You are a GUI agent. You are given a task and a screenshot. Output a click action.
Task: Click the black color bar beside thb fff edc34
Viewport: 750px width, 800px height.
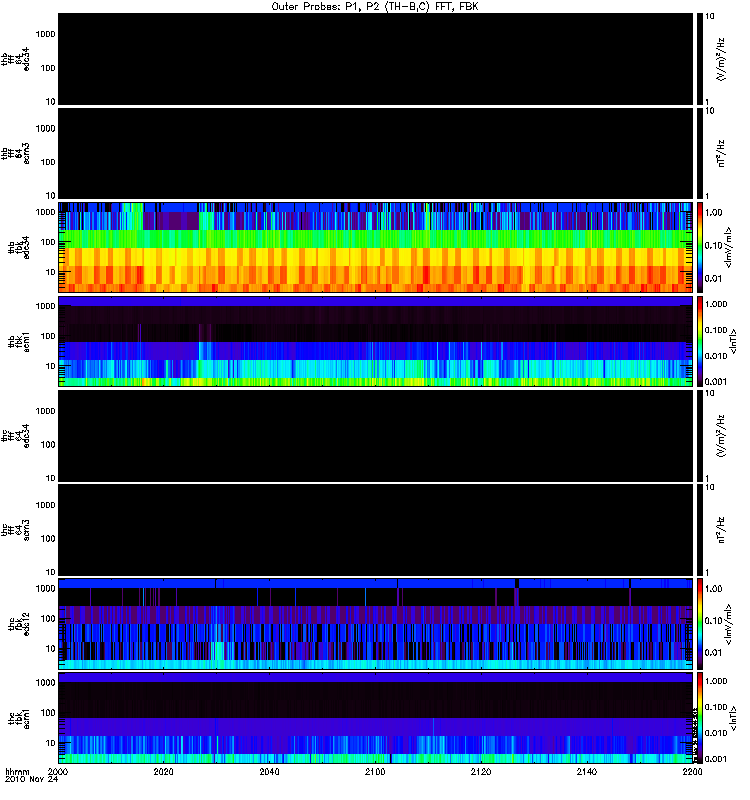point(700,59)
